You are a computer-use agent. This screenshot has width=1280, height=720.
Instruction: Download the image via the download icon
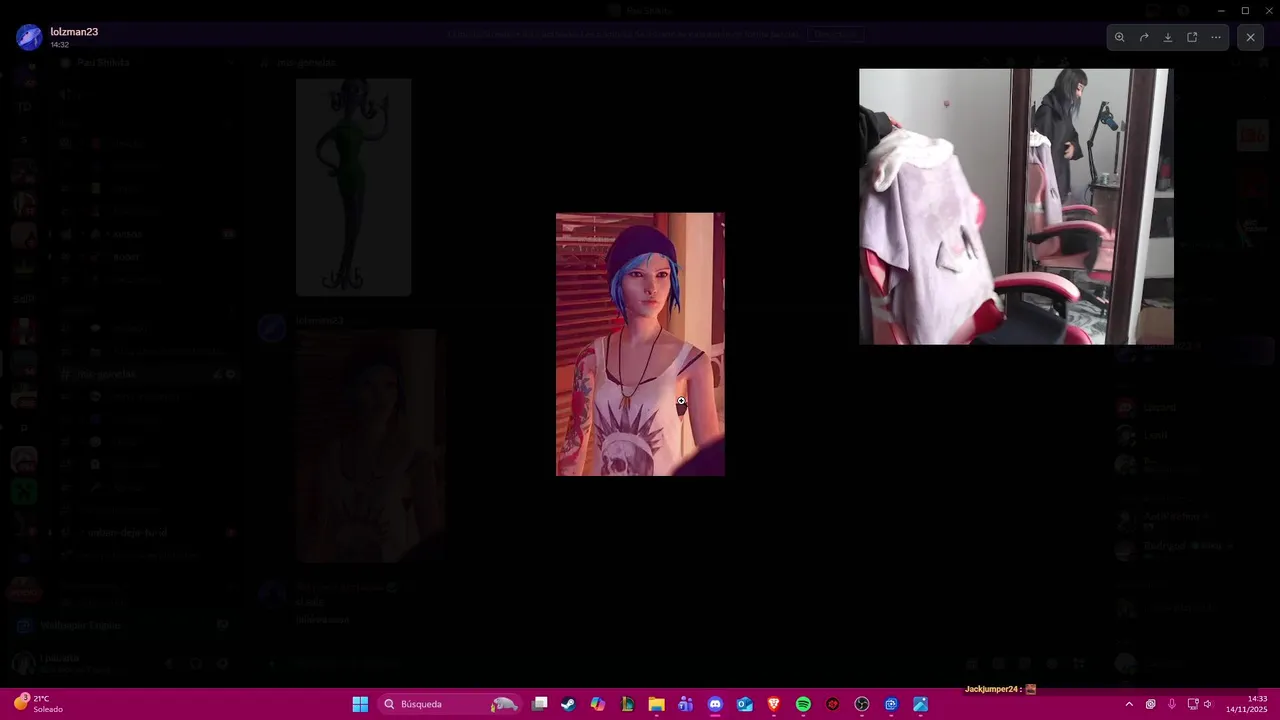tap(1168, 37)
